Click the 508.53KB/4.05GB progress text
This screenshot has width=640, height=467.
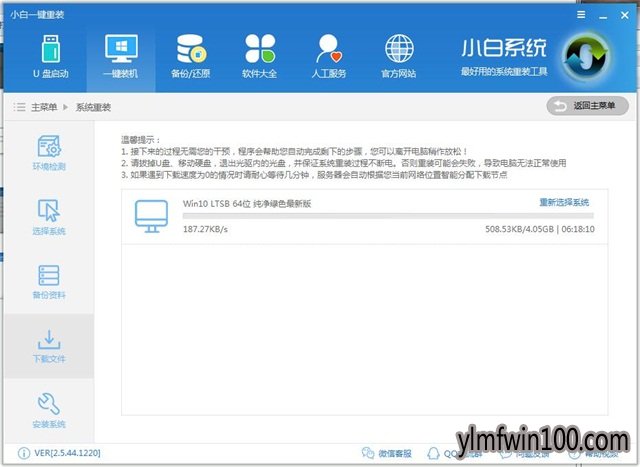[519, 229]
